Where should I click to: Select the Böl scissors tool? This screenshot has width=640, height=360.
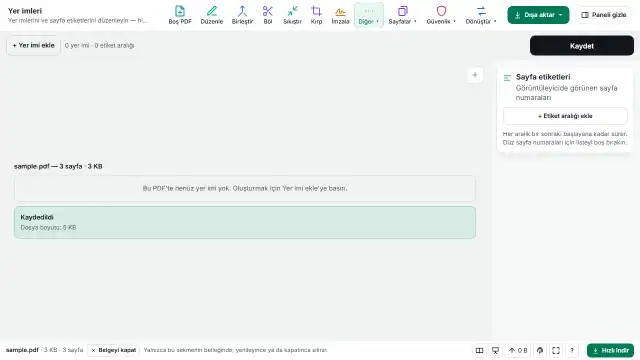click(x=268, y=15)
